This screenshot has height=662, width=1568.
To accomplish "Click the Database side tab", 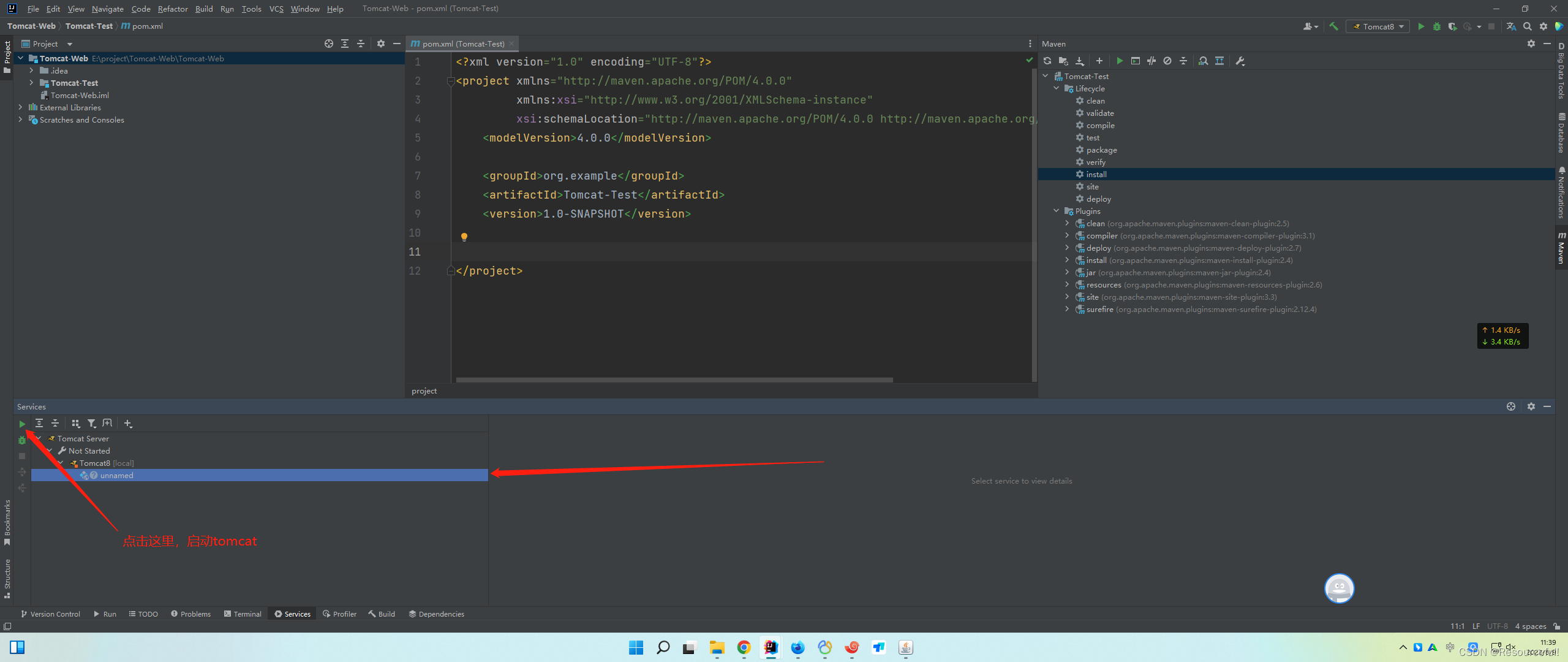I will [x=1561, y=132].
